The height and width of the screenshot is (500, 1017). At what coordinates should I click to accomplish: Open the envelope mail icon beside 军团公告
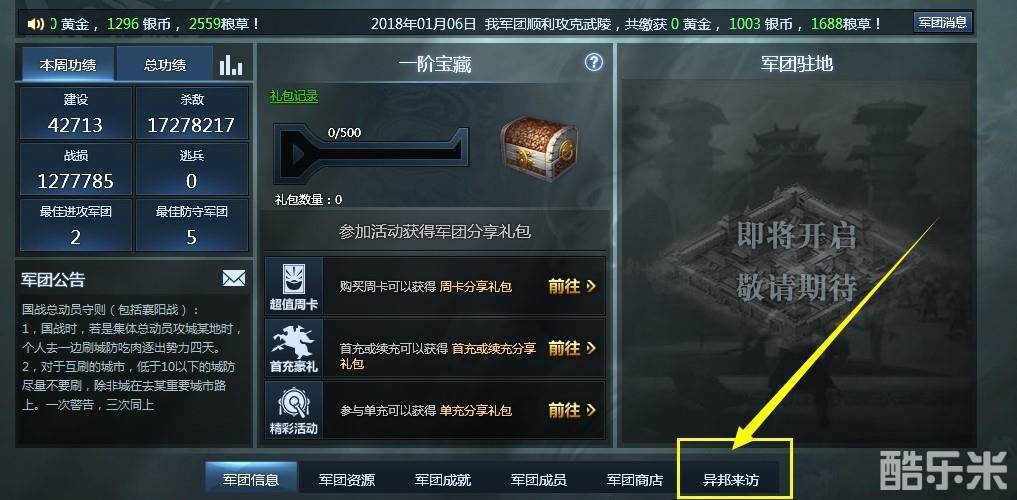(x=234, y=278)
